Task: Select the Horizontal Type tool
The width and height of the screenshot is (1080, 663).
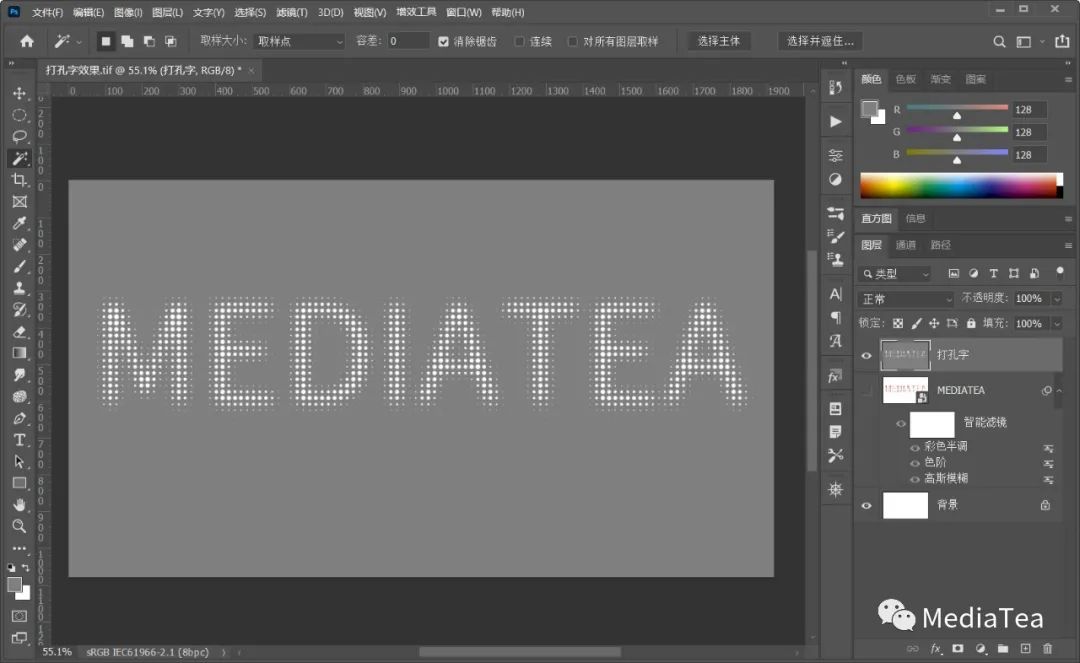Action: (19, 440)
